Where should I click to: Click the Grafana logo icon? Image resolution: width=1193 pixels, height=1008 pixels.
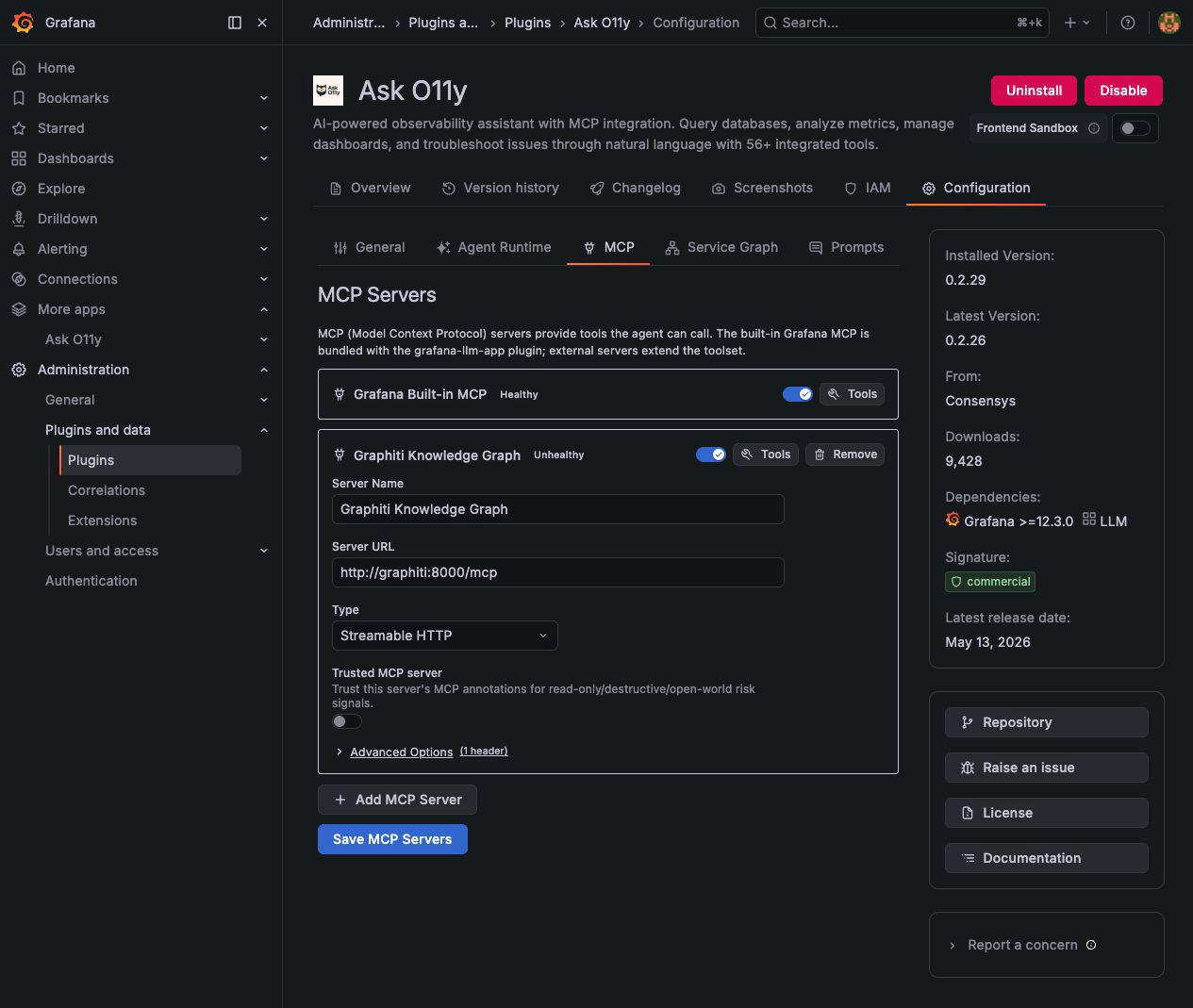(x=23, y=23)
